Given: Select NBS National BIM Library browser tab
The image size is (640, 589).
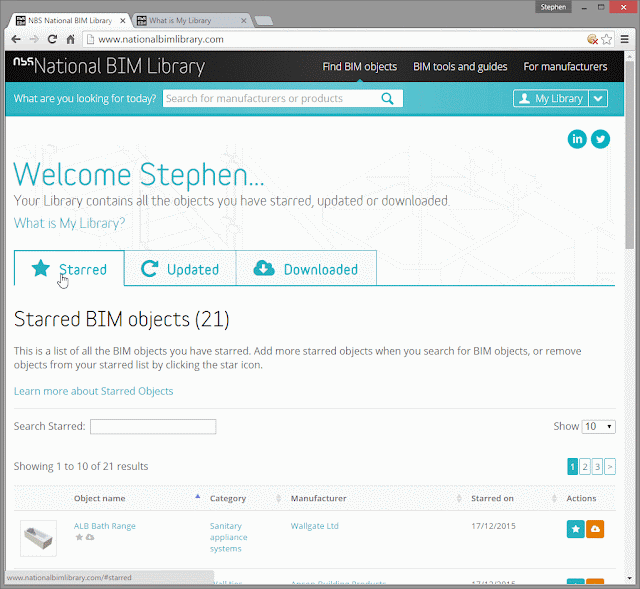Looking at the screenshot, I should click(69, 20).
